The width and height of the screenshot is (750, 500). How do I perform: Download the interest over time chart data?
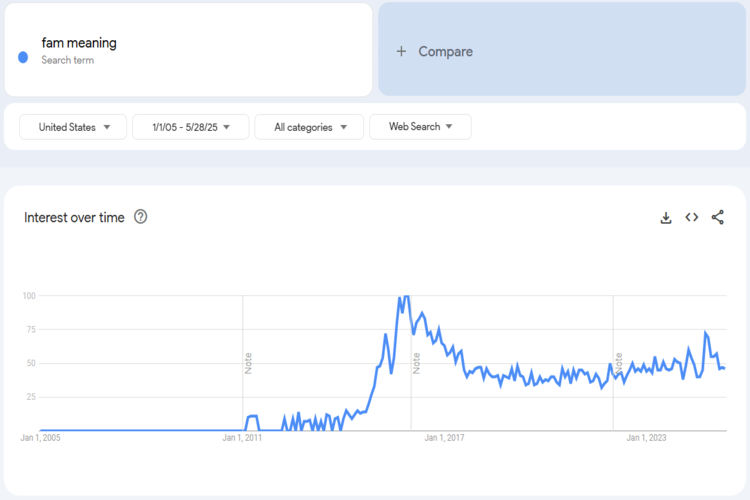(x=666, y=218)
